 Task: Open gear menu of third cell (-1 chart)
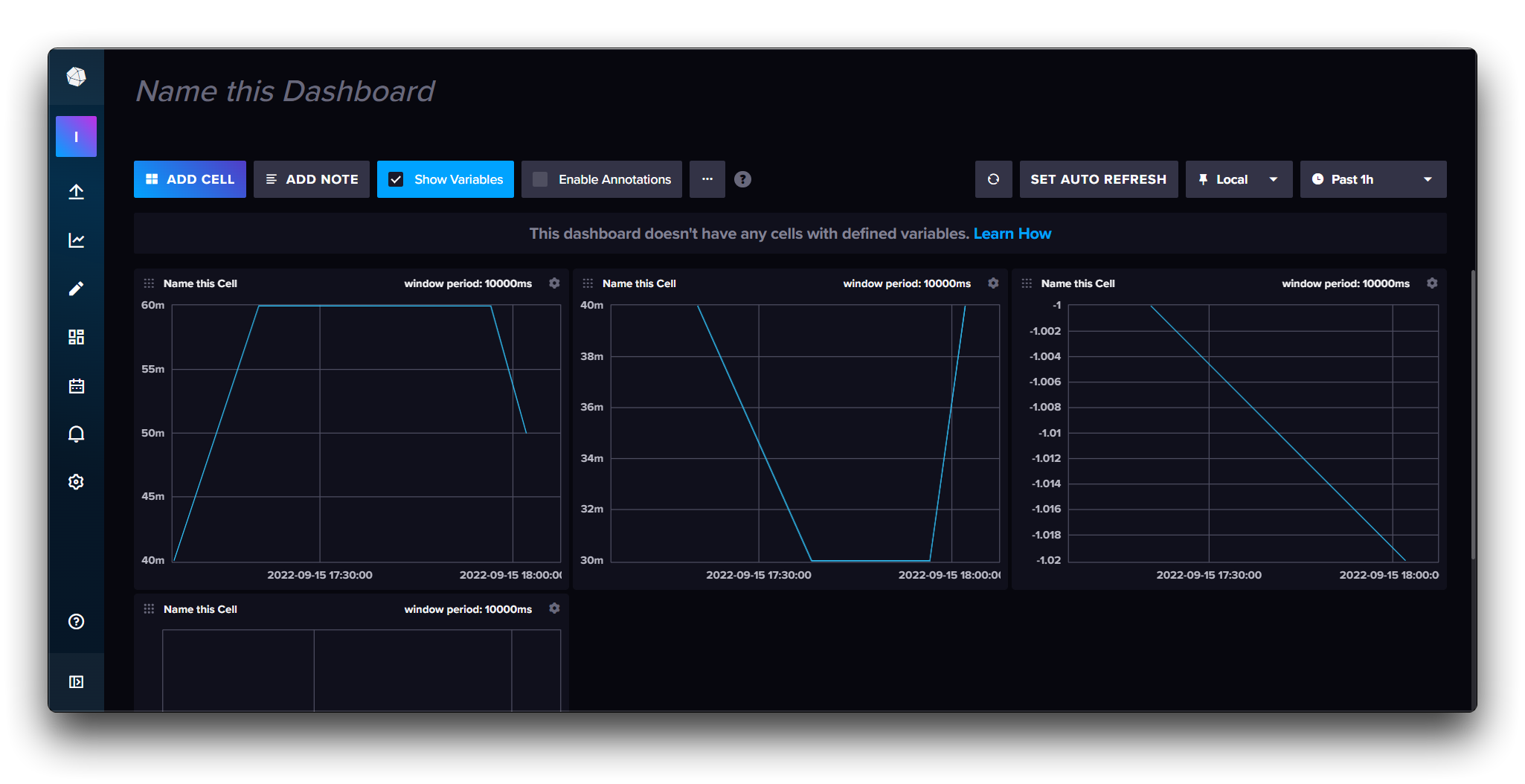tap(1432, 283)
